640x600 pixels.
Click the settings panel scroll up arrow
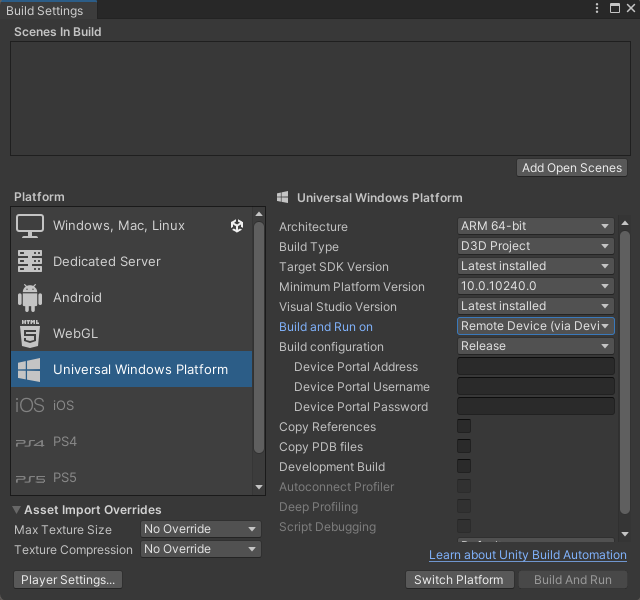(625, 223)
